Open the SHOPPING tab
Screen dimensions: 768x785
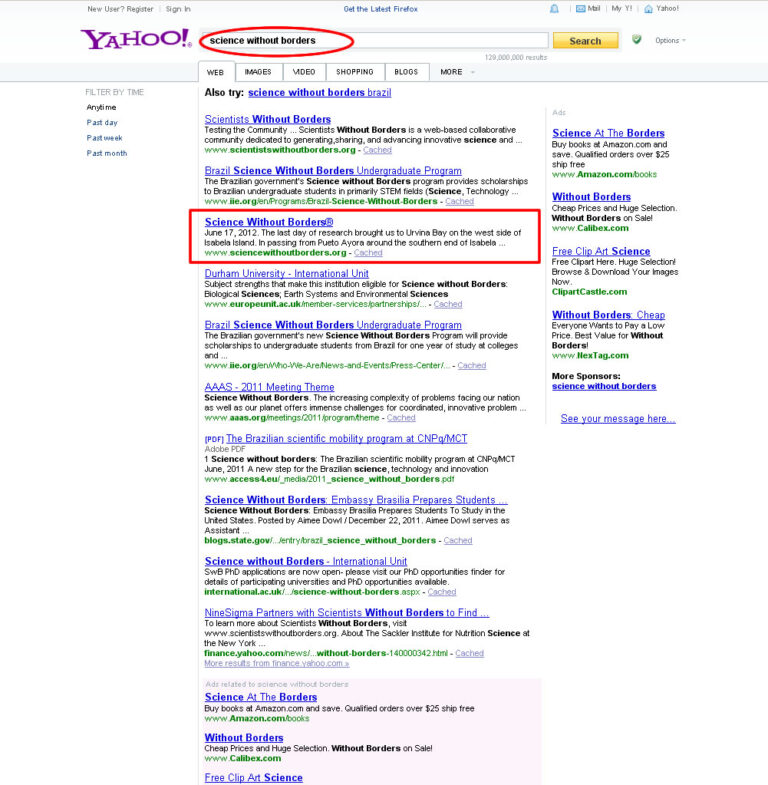click(x=355, y=72)
